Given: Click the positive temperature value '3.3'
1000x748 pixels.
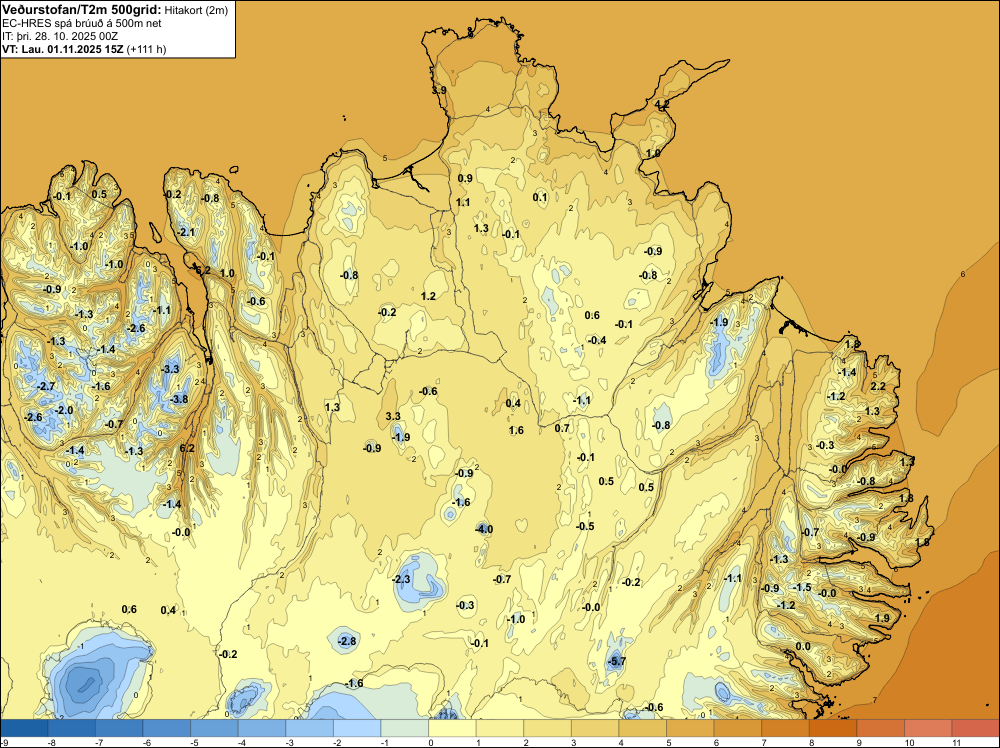Looking at the screenshot, I should (393, 416).
